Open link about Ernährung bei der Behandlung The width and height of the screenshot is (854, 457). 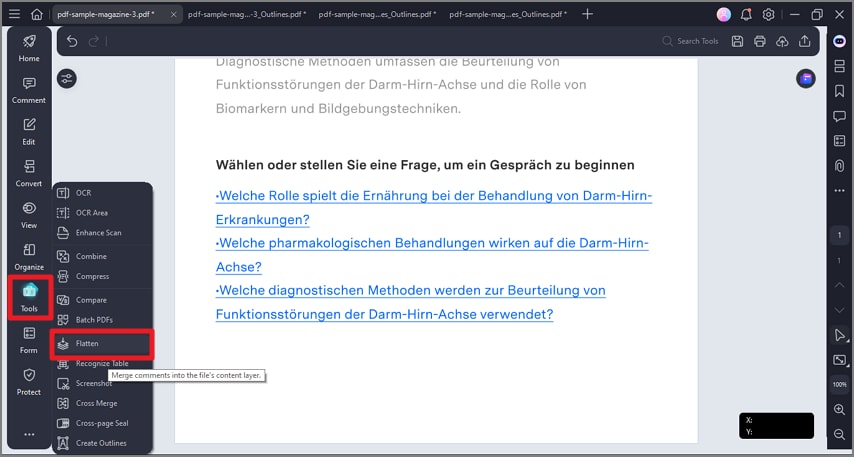434,208
